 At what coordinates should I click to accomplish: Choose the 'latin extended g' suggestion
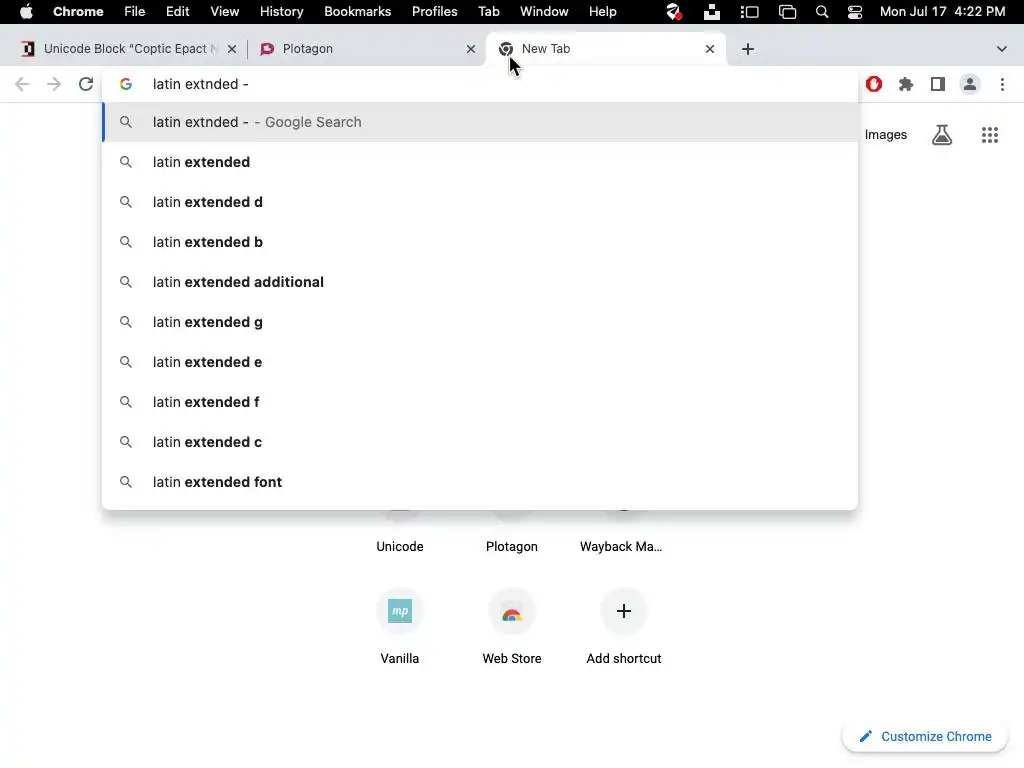coord(480,322)
